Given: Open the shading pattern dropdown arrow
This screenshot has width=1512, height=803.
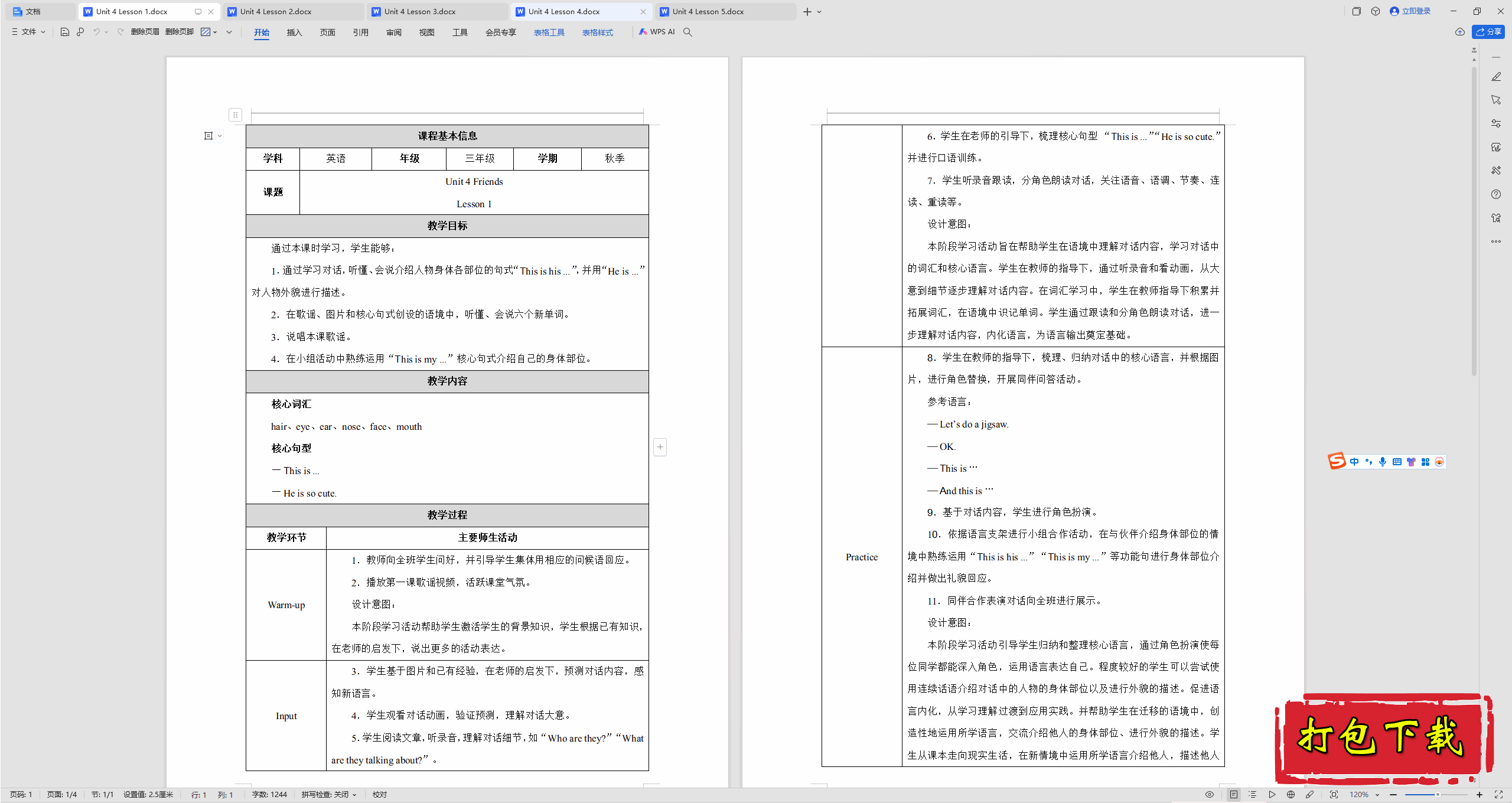Looking at the screenshot, I should pos(215,32).
